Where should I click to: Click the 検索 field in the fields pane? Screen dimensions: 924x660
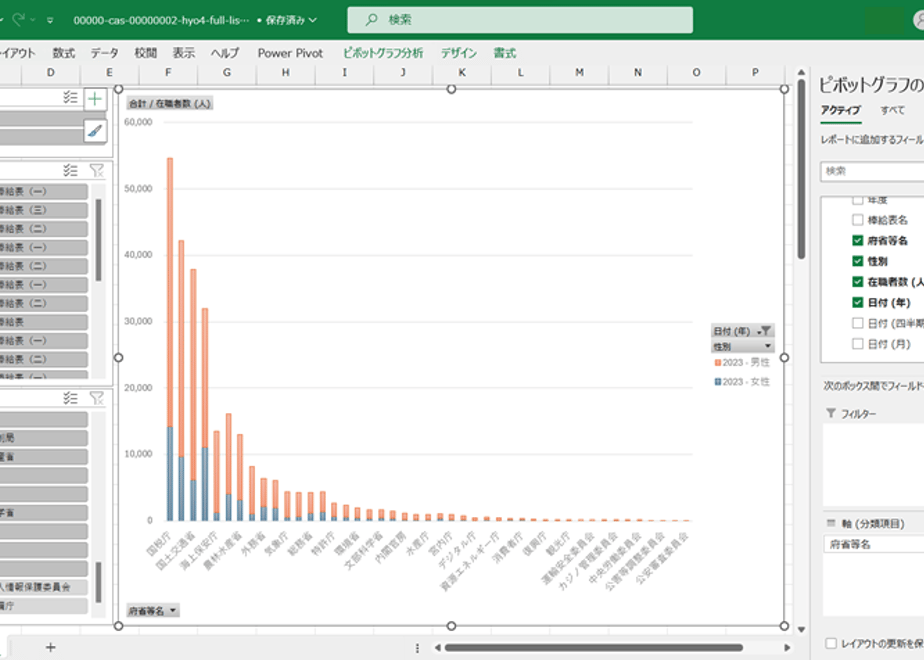(872, 171)
